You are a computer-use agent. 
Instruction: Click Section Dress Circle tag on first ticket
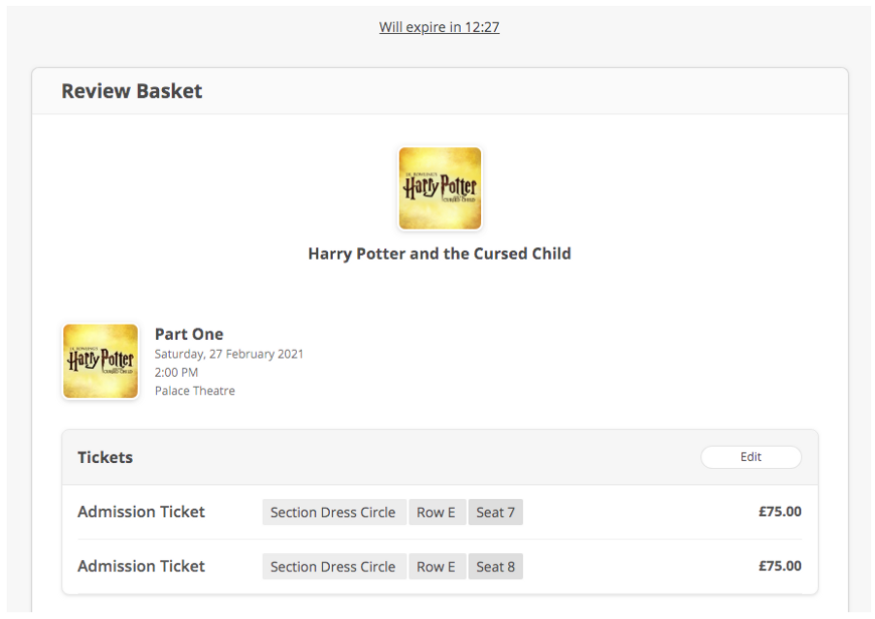[x=334, y=512]
